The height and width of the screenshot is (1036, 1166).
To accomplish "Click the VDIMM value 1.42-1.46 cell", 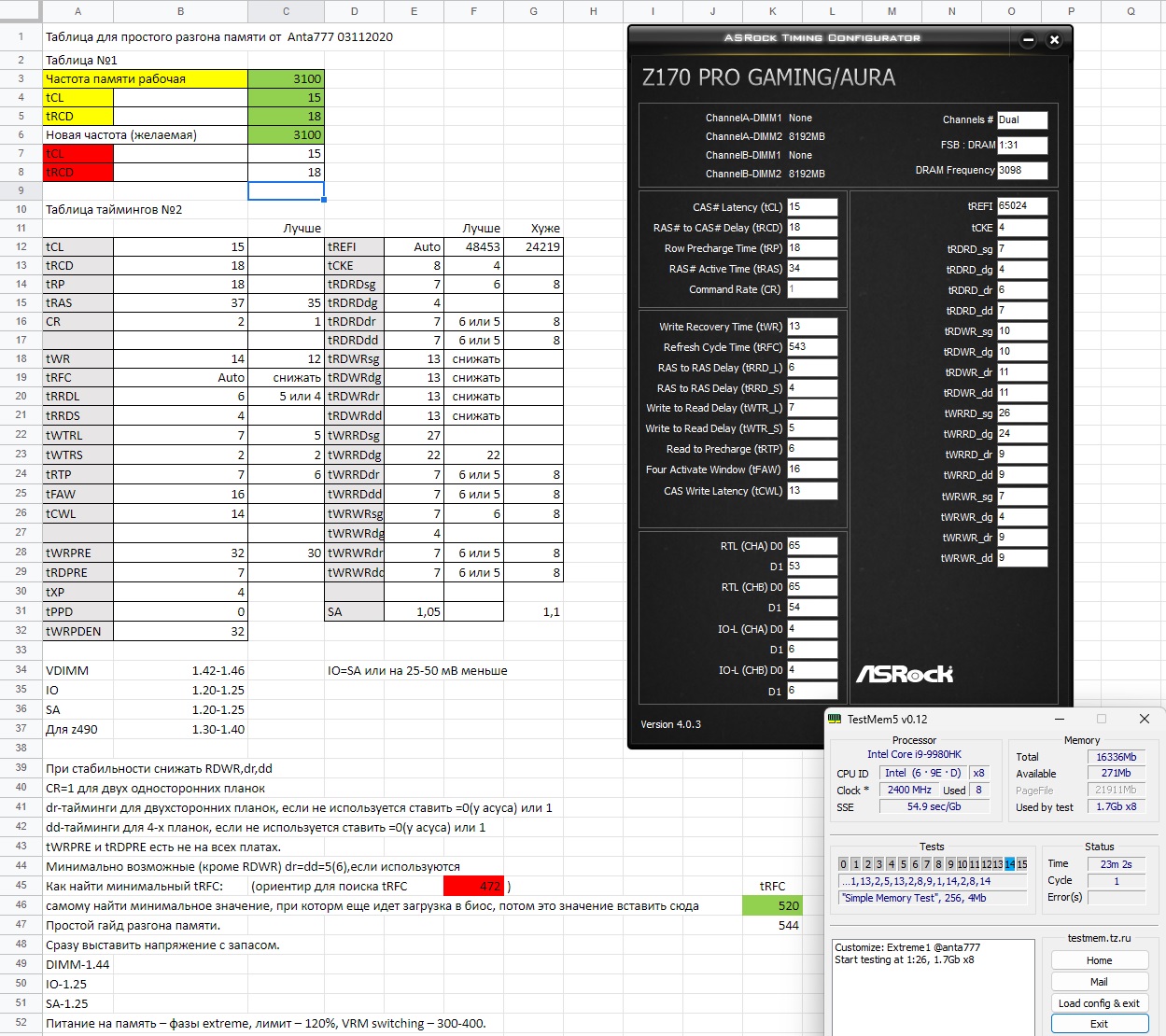I will click(180, 670).
